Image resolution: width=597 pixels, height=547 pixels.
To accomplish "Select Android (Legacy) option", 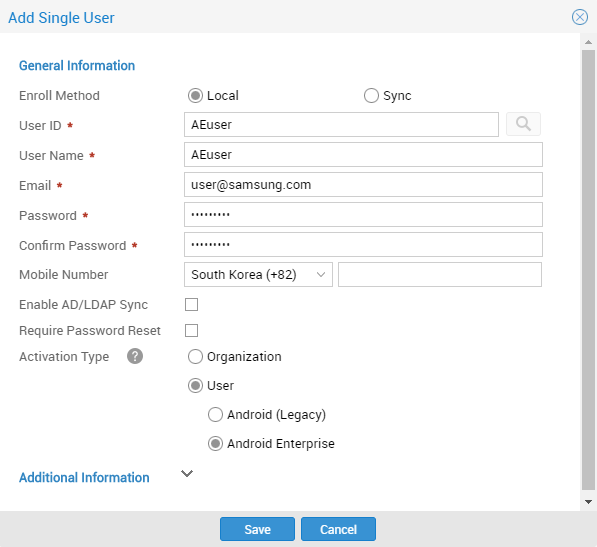I will (215, 415).
